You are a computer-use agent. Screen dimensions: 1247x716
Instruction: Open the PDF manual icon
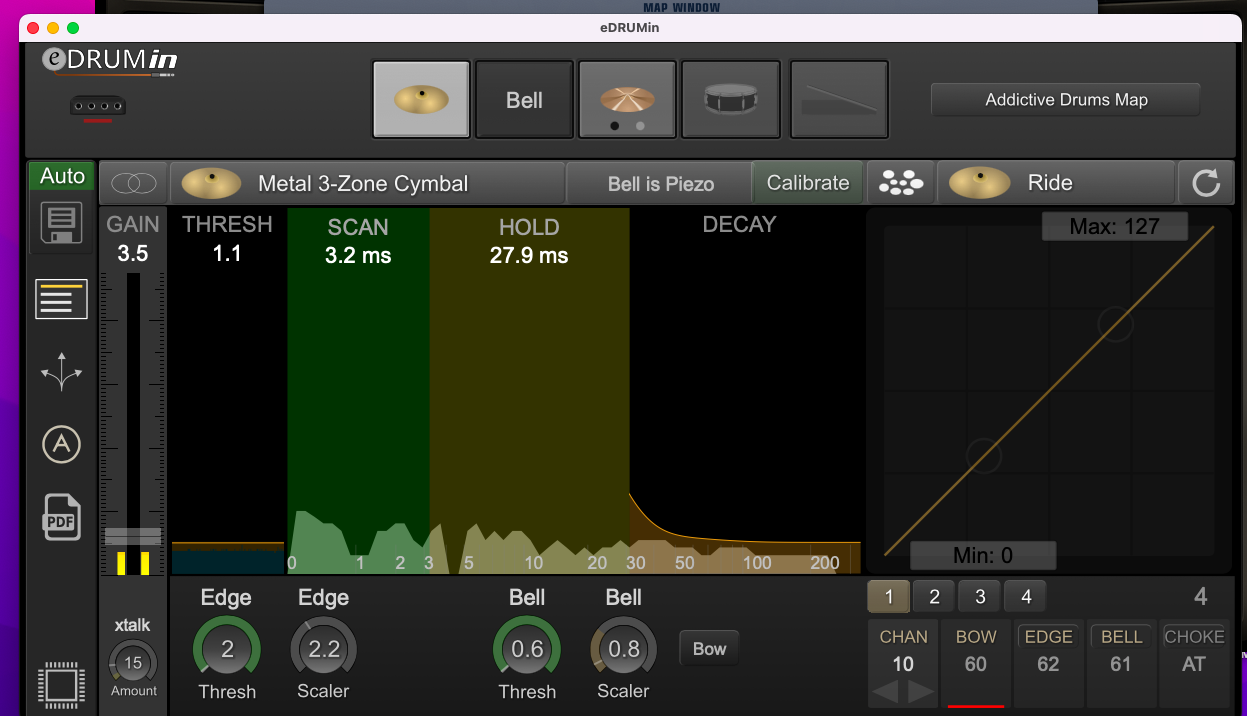(x=61, y=517)
